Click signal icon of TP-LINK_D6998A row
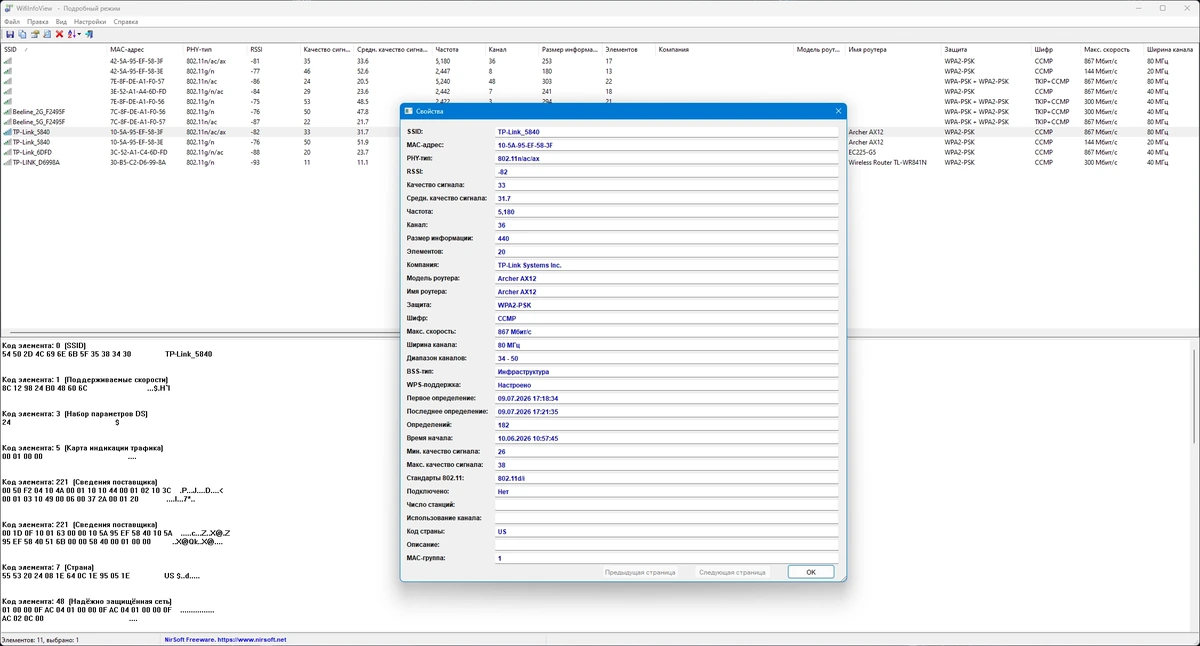This screenshot has height=646, width=1200. 7,162
